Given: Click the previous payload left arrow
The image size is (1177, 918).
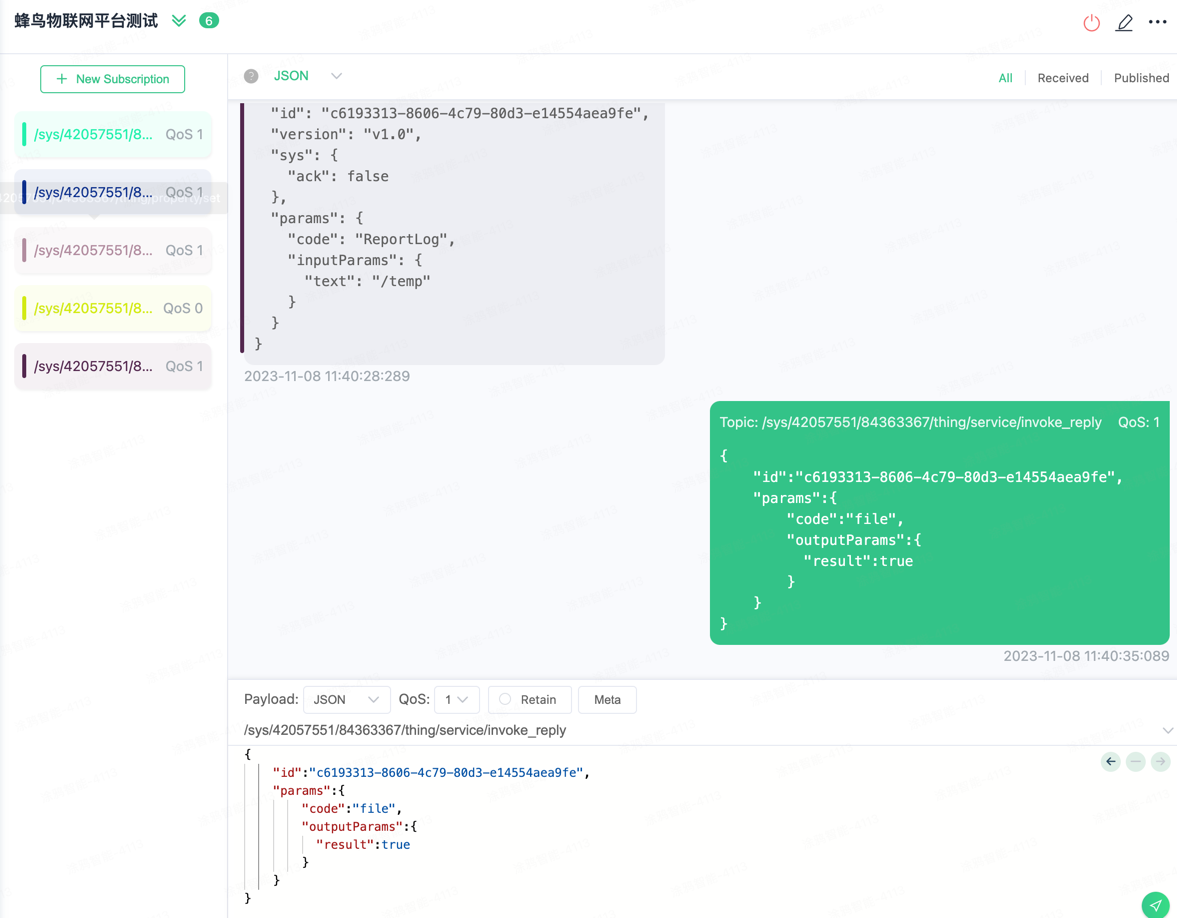Looking at the screenshot, I should [x=1111, y=762].
